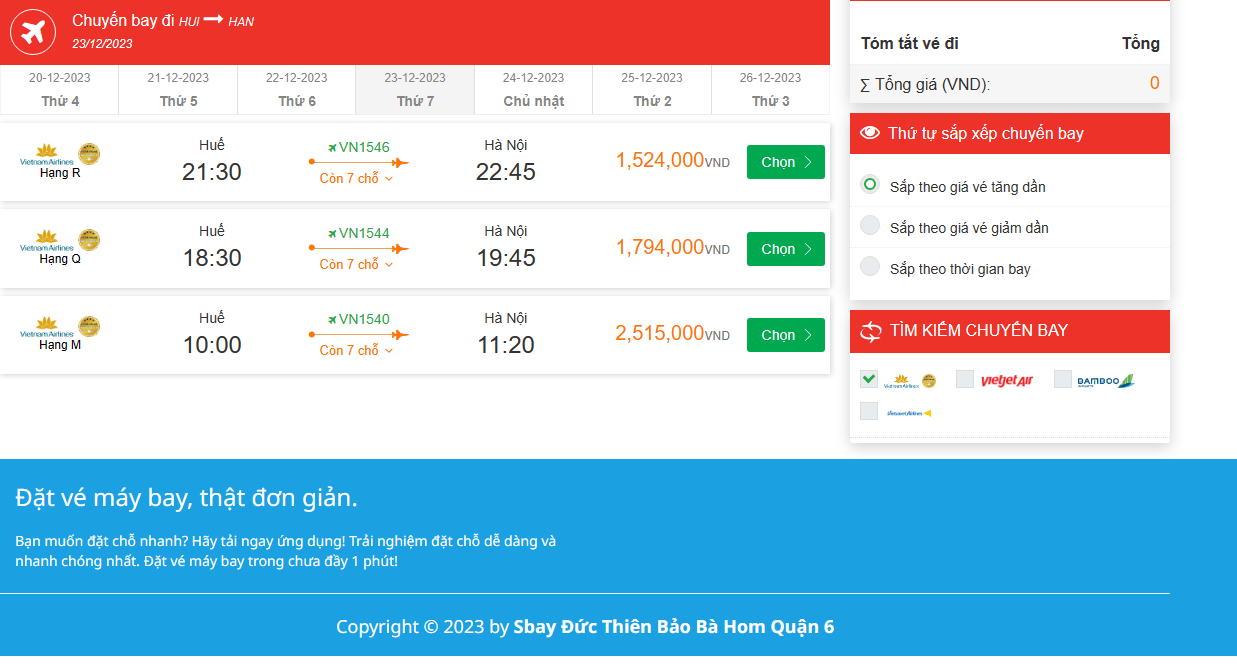Select sort by ascending ticket price
Image resolution: width=1237 pixels, height=665 pixels.
pos(870,185)
